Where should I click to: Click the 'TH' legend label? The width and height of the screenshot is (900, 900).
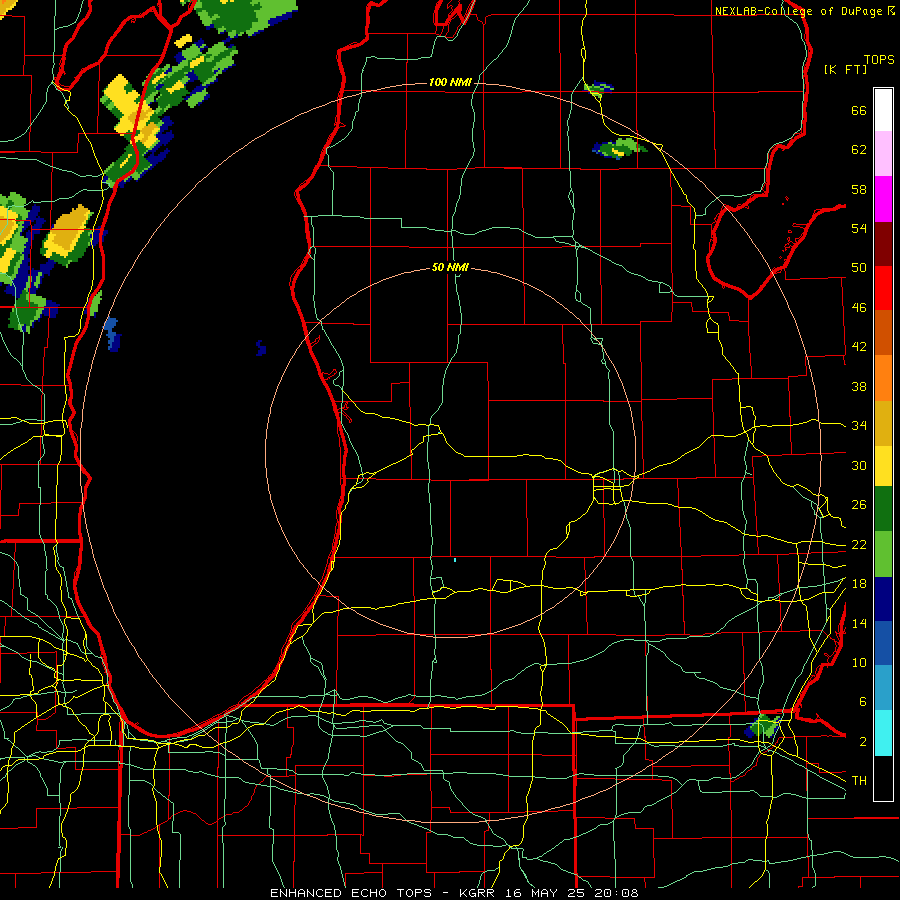tap(859, 781)
